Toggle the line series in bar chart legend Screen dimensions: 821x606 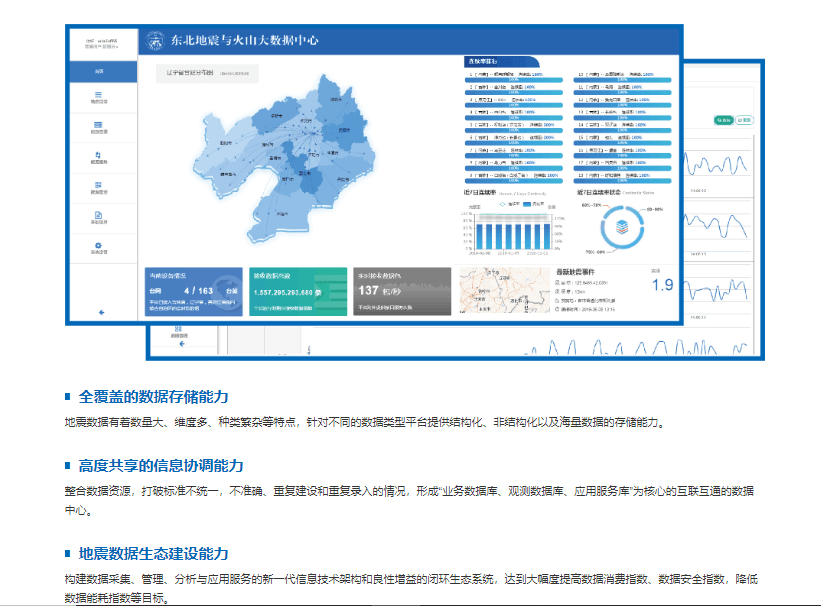(509, 204)
